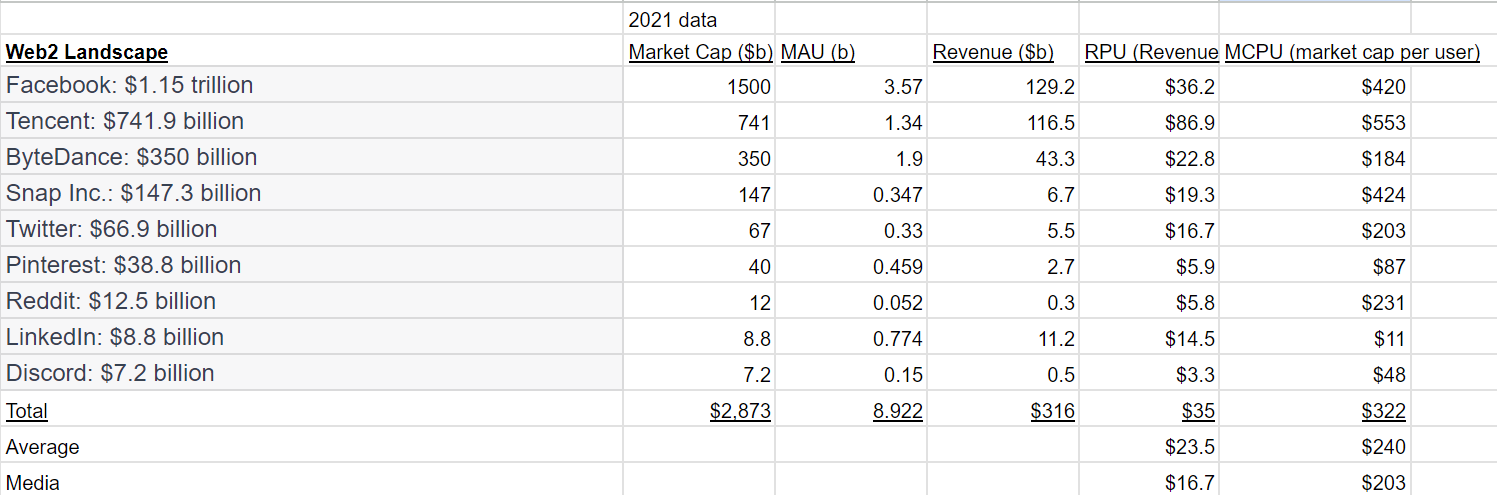Click the total revenue value $316
1497x495 pixels.
coord(1053,411)
